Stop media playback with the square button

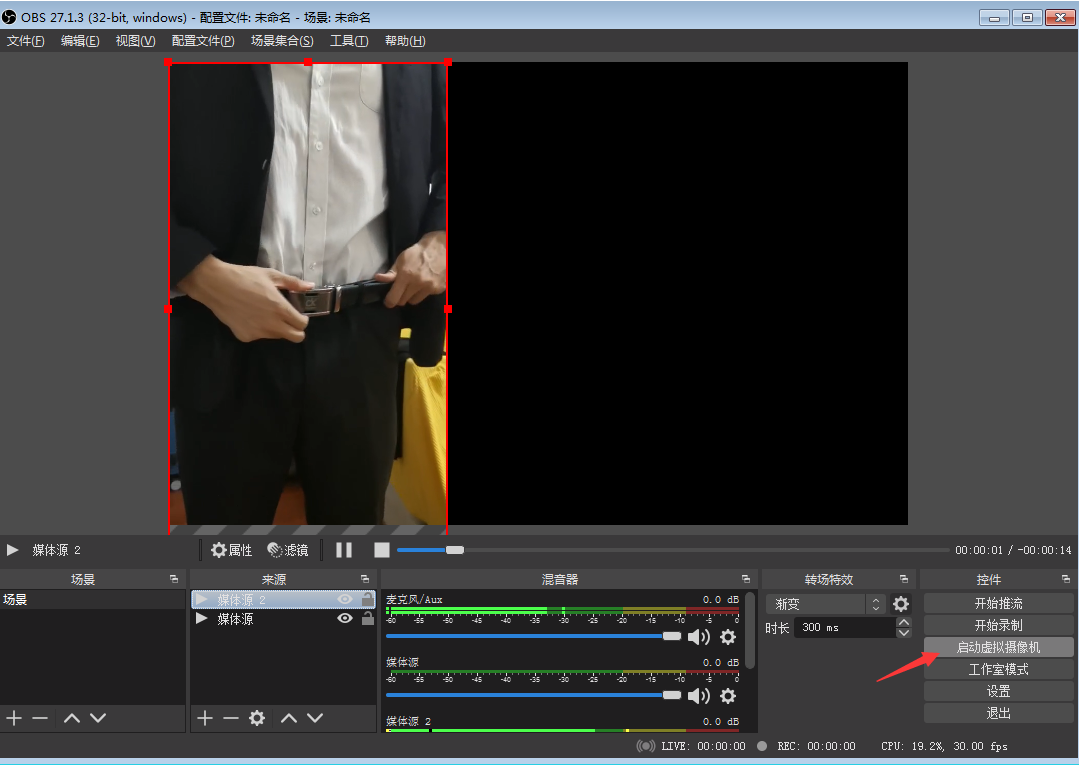pyautogui.click(x=381, y=550)
